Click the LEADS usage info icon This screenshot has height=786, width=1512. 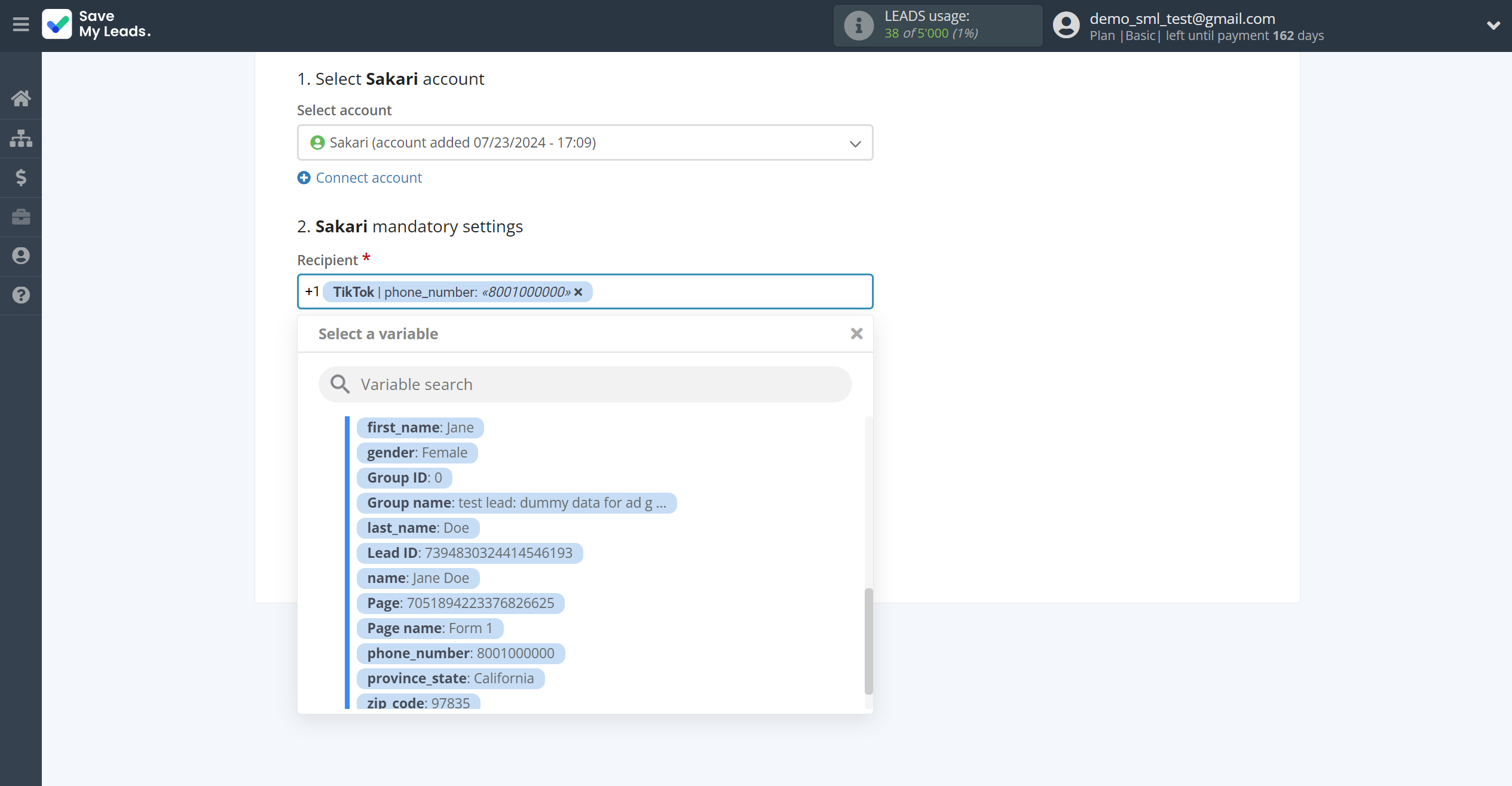coord(859,26)
